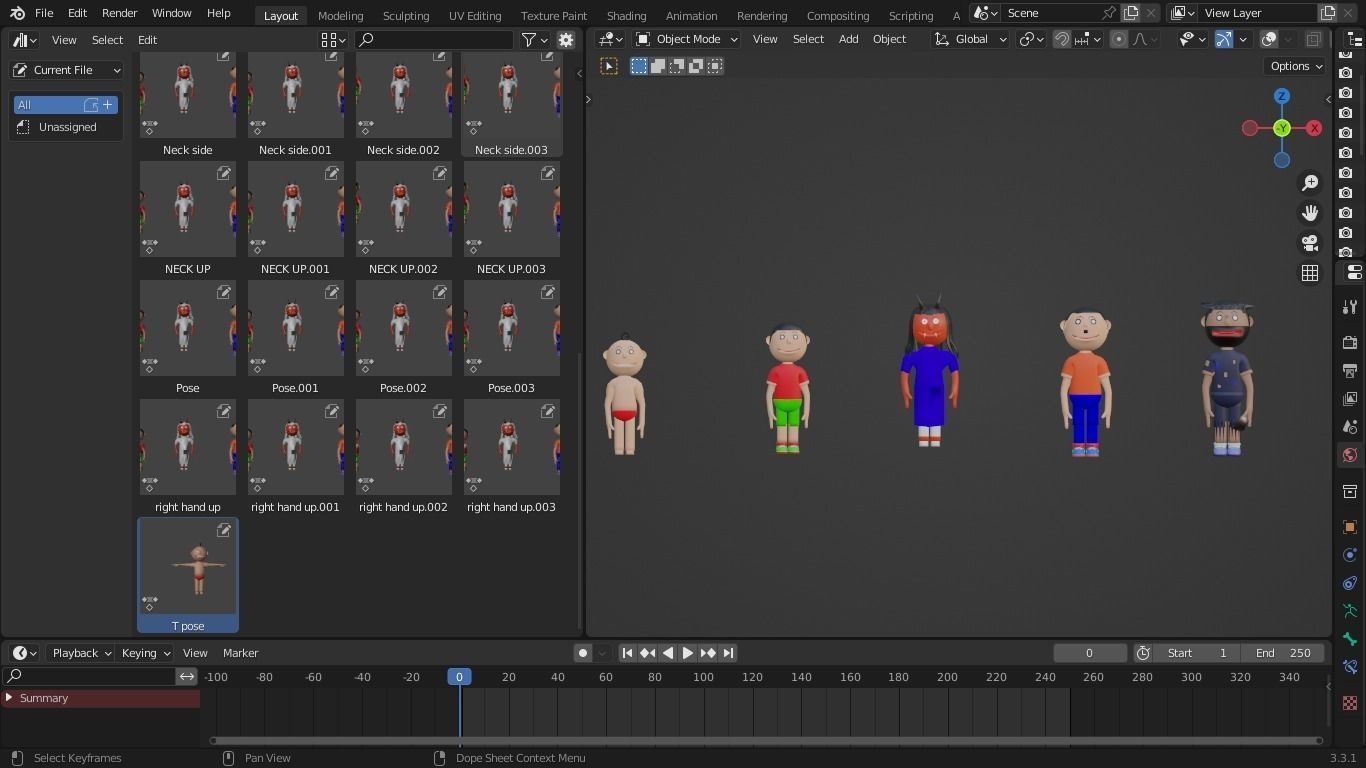This screenshot has height=768, width=1366.
Task: Toggle auto keying record button
Action: [583, 653]
